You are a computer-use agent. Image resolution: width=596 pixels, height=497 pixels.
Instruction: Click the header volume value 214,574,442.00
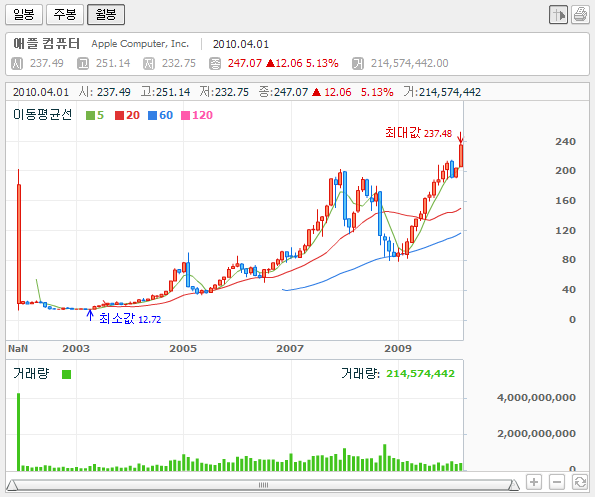410,63
